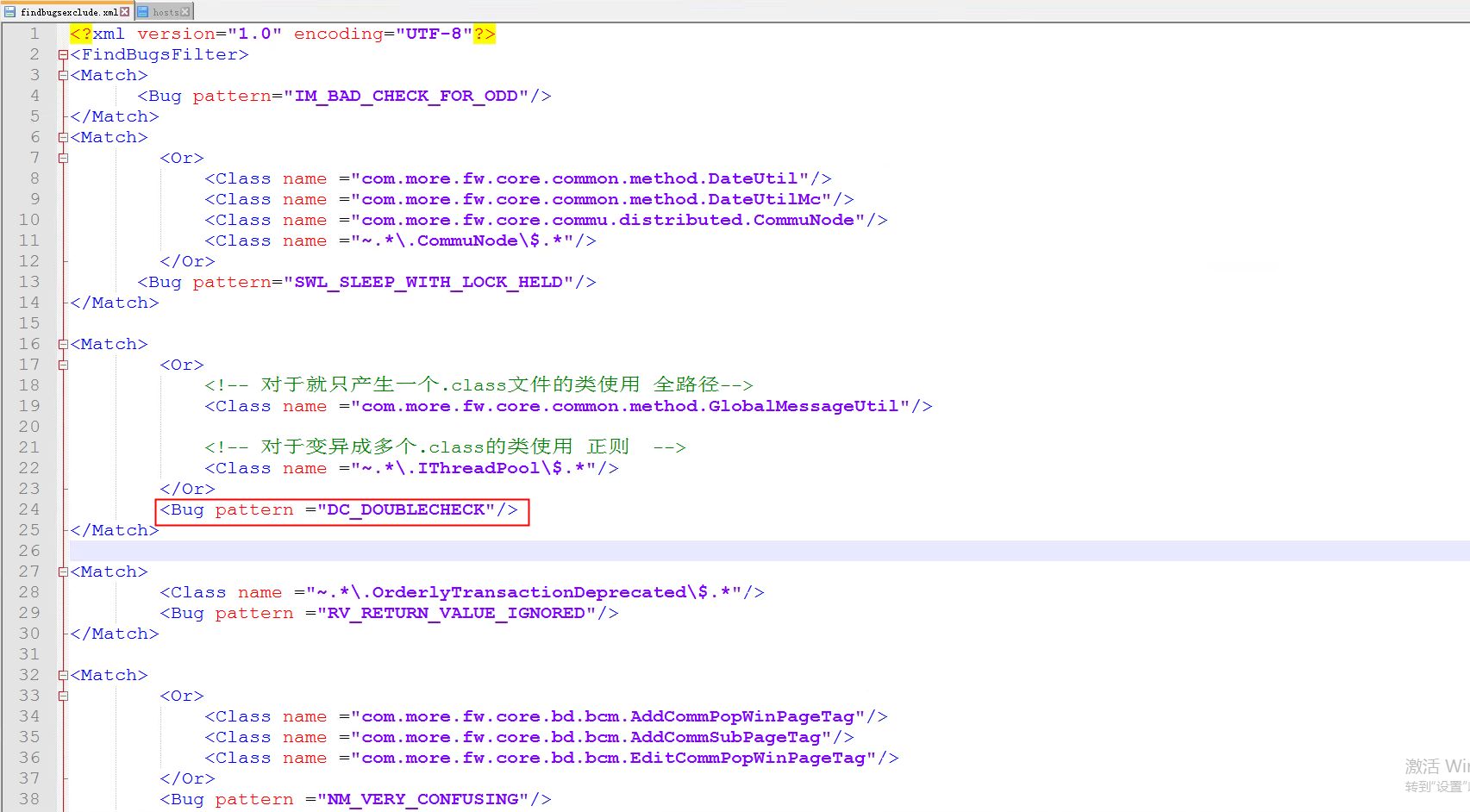Click the closing "</Match>" tag on line 25
This screenshot has height=812, width=1470.
click(x=115, y=530)
